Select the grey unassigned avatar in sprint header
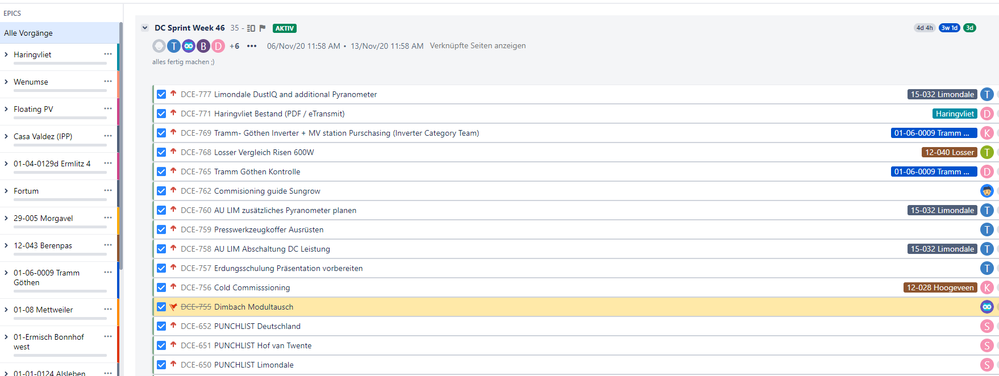This screenshot has width=999, height=376. tap(159, 46)
